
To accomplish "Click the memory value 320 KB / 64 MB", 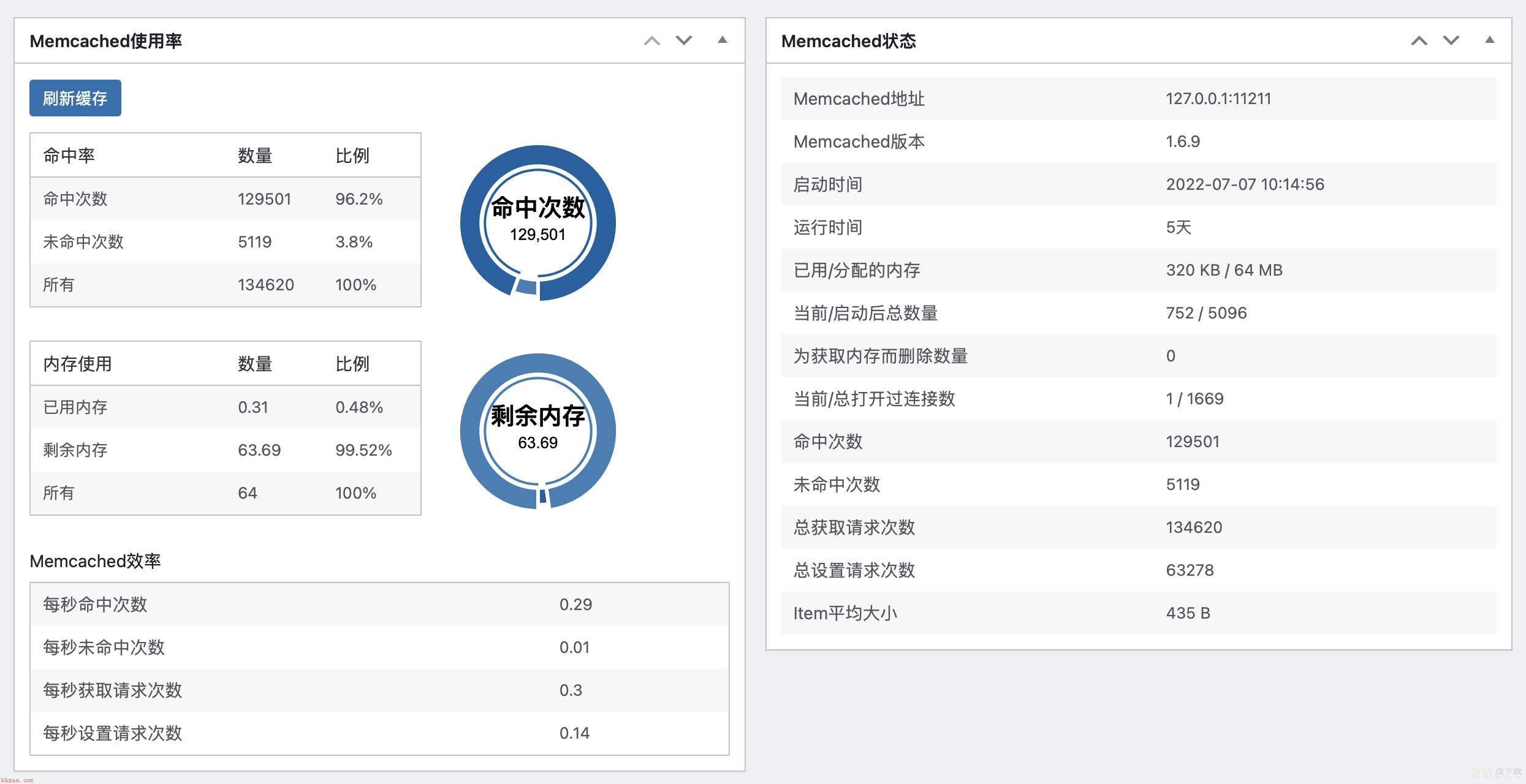I will click(x=1224, y=270).
